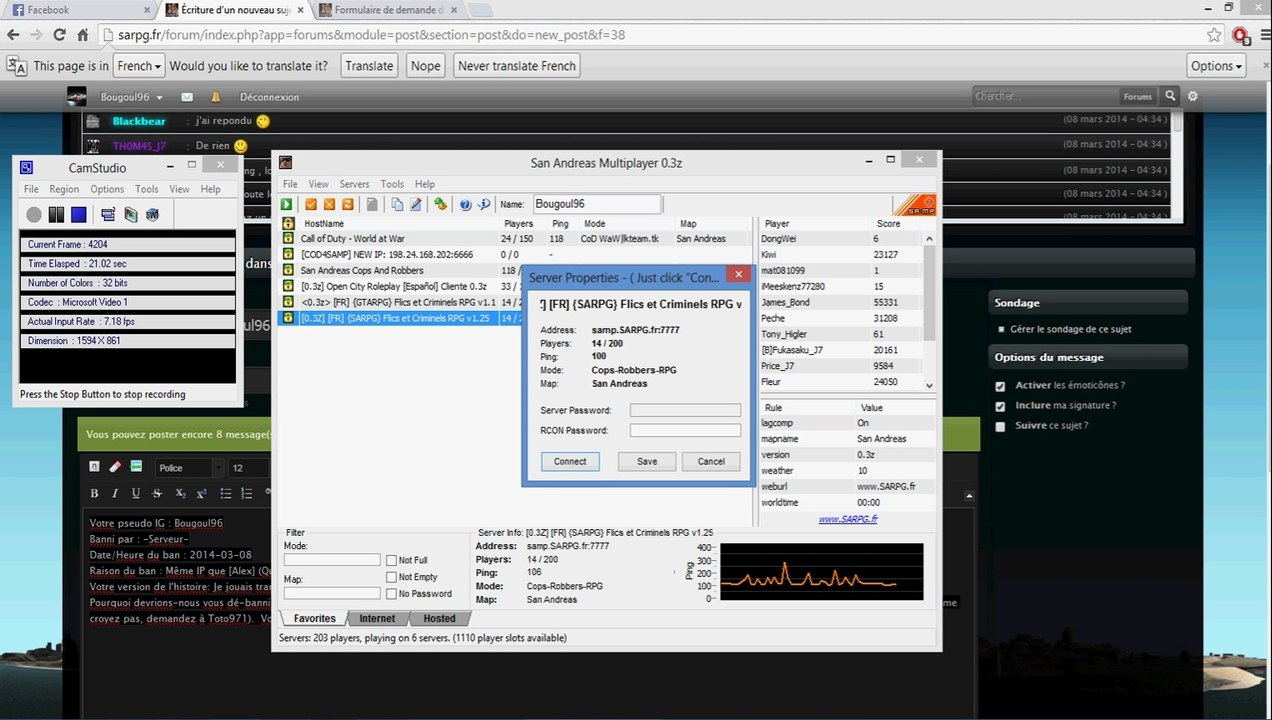Click Save in Server Properties dialog
The width and height of the screenshot is (1272, 720).
pos(647,461)
